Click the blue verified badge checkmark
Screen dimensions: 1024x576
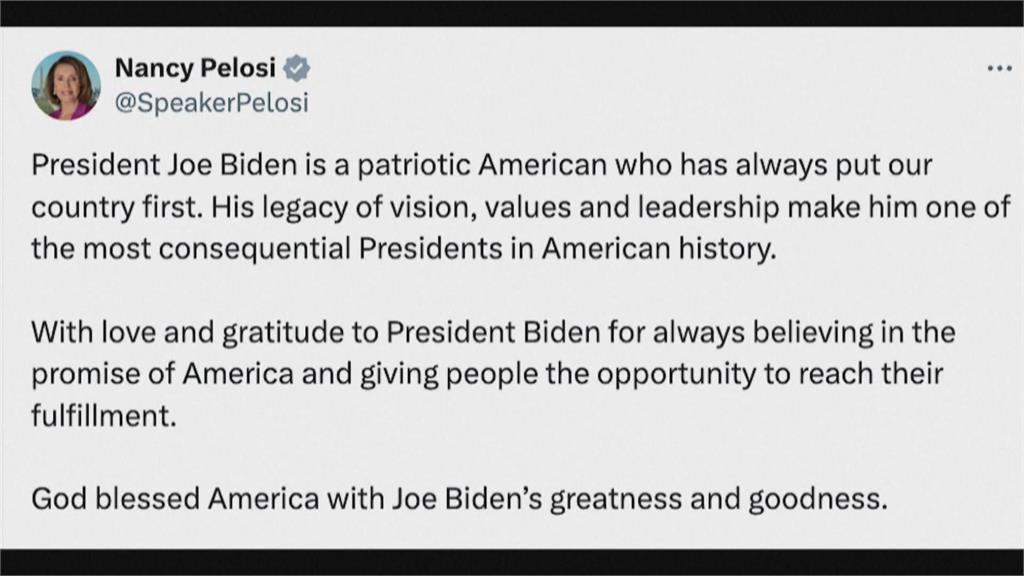[x=296, y=68]
